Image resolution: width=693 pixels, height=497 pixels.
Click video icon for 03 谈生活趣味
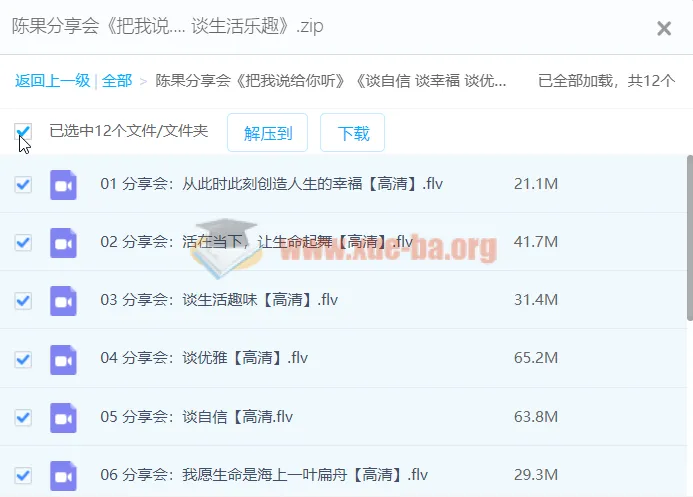click(x=64, y=301)
